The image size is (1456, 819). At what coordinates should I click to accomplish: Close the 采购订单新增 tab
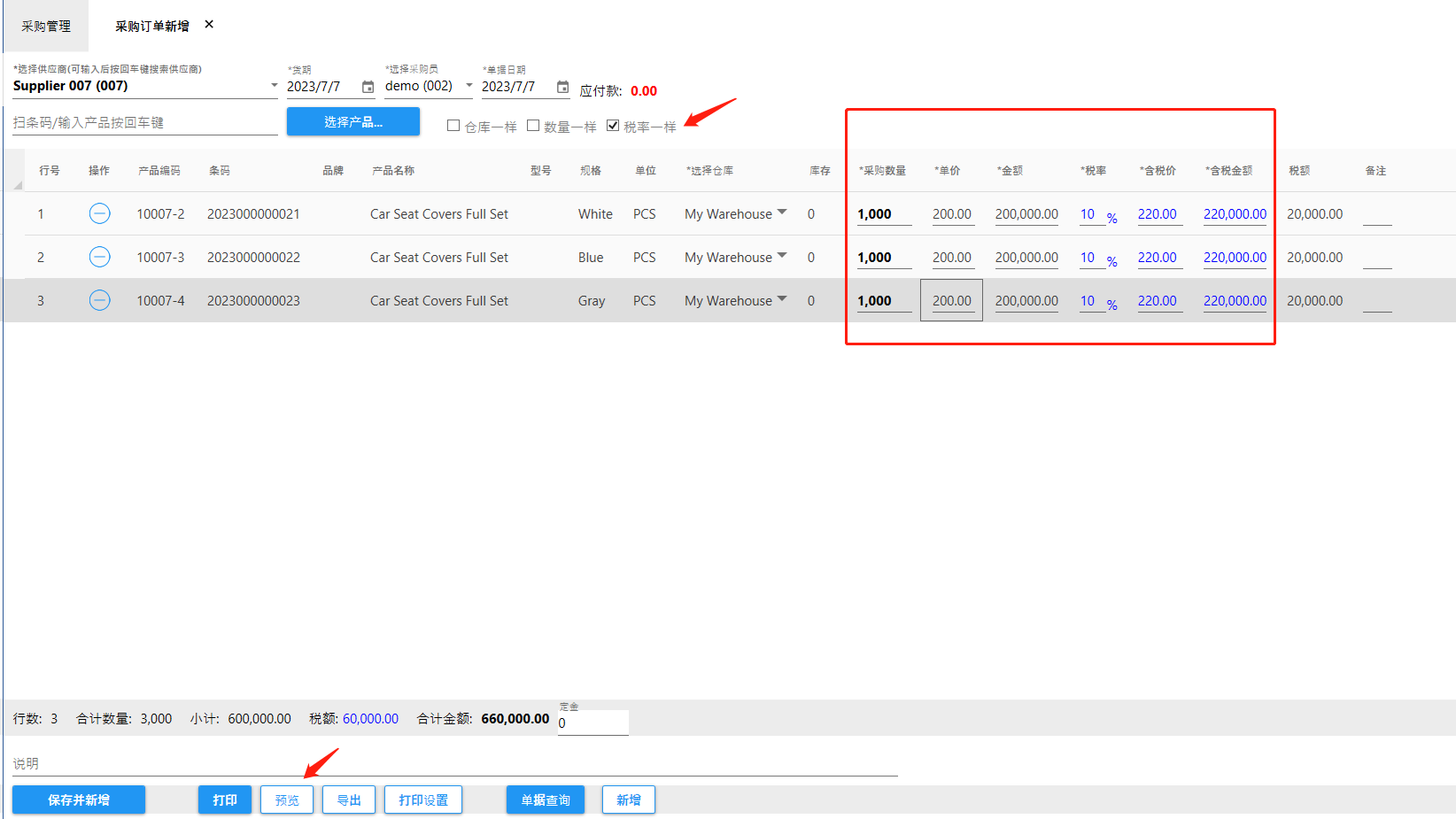click(x=209, y=25)
